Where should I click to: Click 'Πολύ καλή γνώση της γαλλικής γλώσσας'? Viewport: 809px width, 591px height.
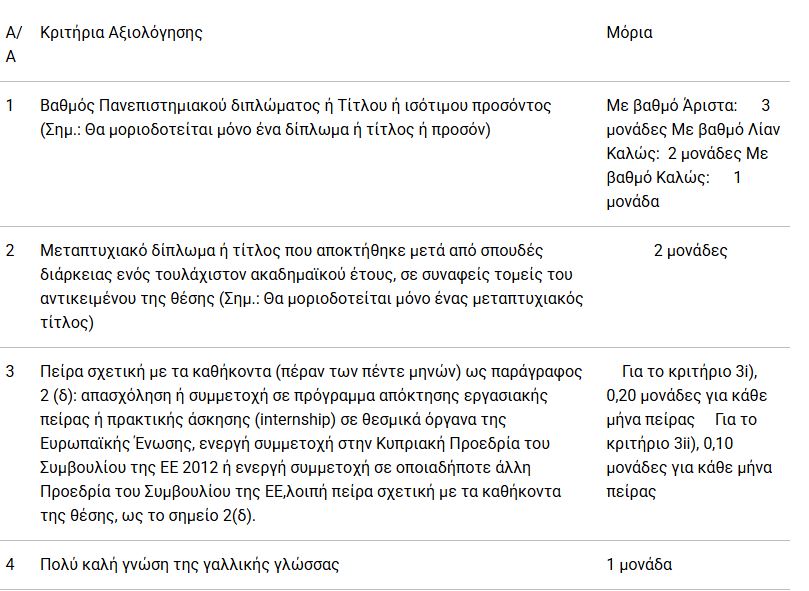(x=189, y=564)
